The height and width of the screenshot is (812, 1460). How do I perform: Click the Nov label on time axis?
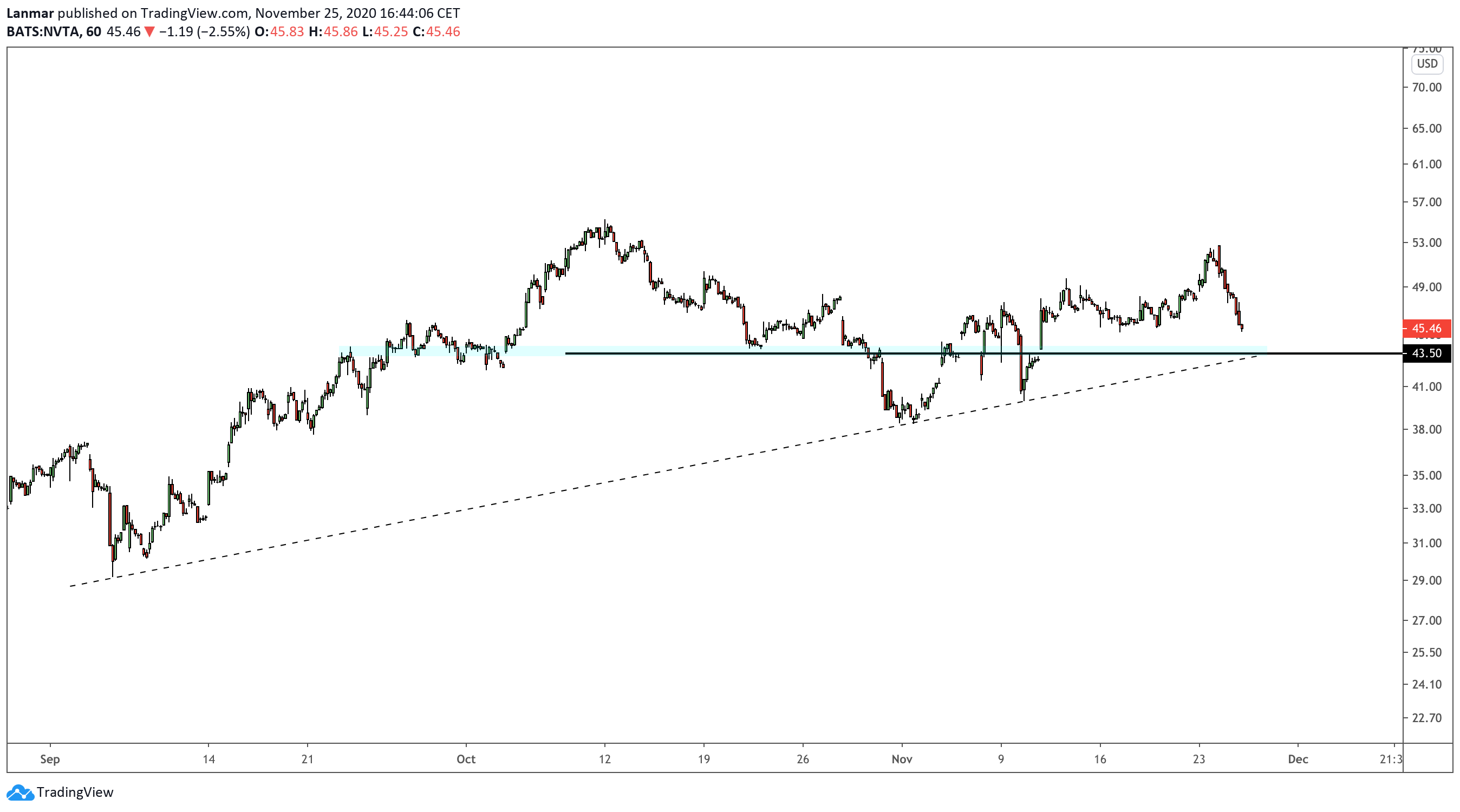click(x=902, y=759)
